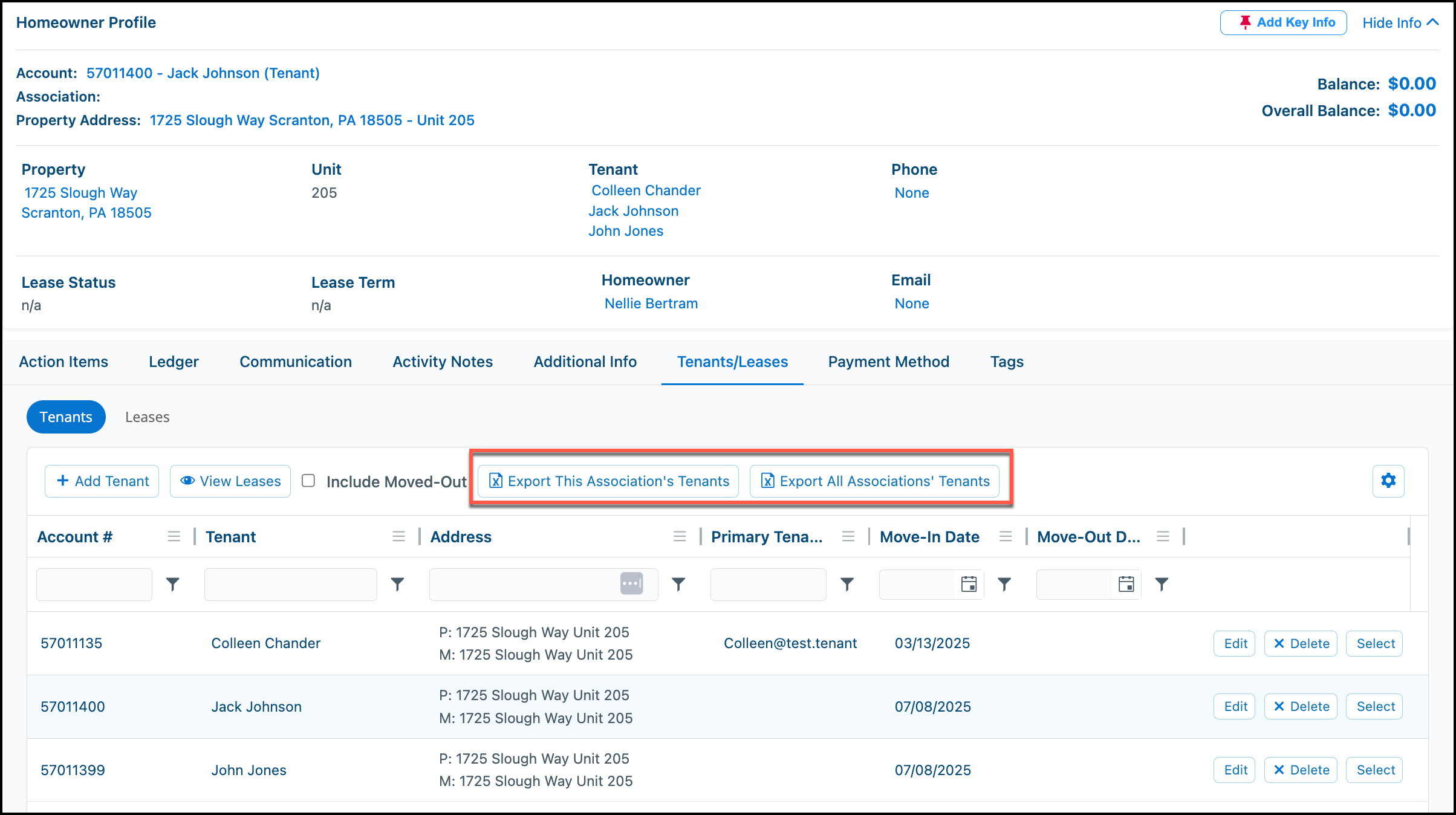1456x815 pixels.
Task: Click the Overall Balance $0.00 amount
Action: 1412,110
